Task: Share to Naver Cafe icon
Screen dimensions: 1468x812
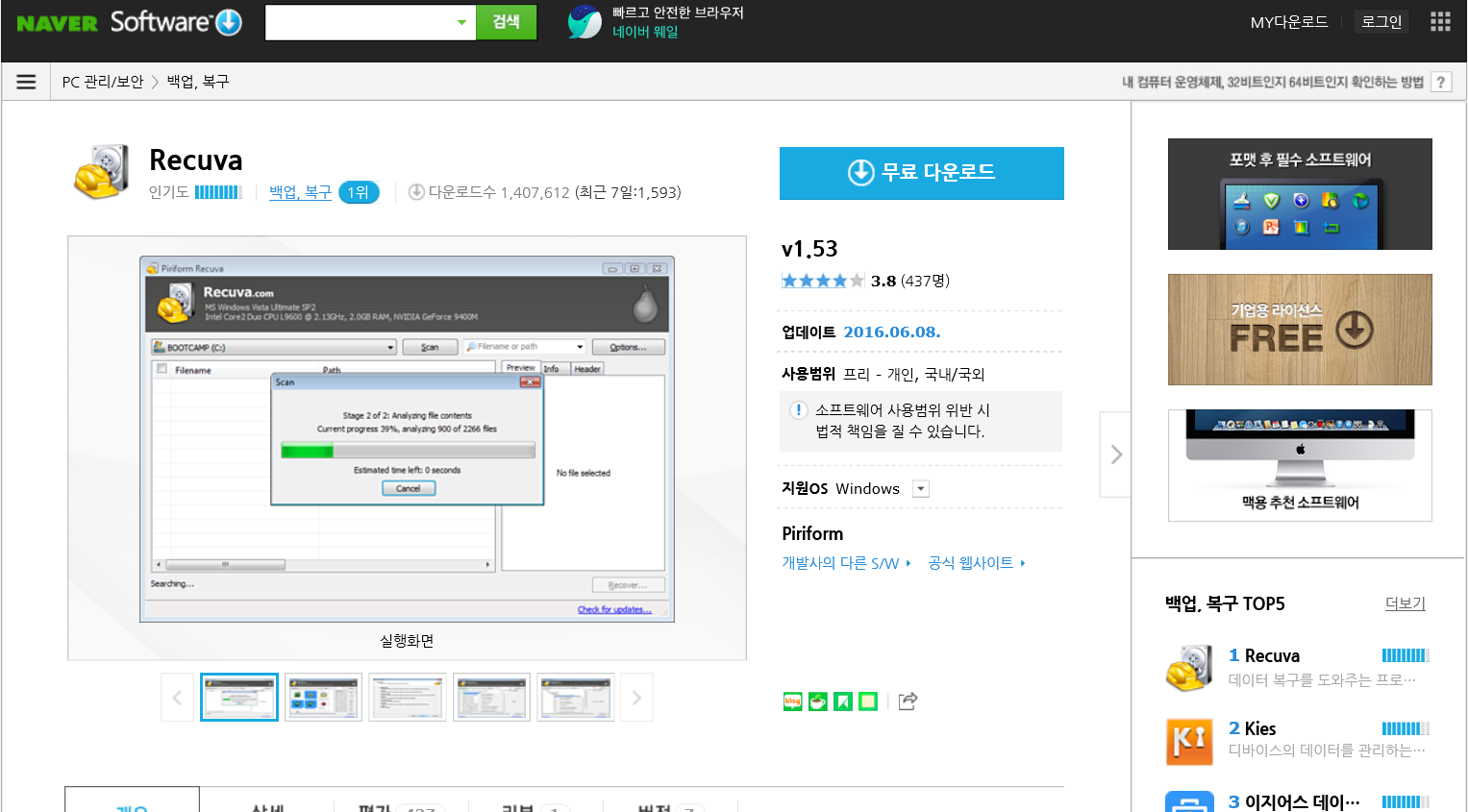Action: (x=817, y=701)
